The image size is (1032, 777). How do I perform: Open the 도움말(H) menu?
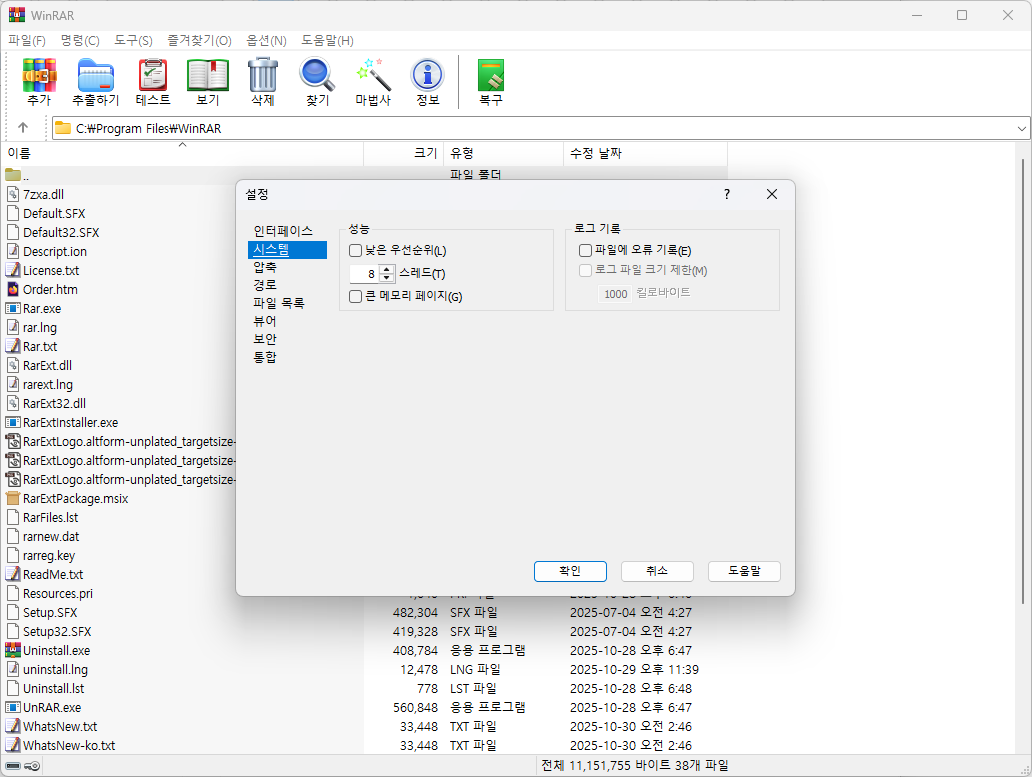[327, 41]
